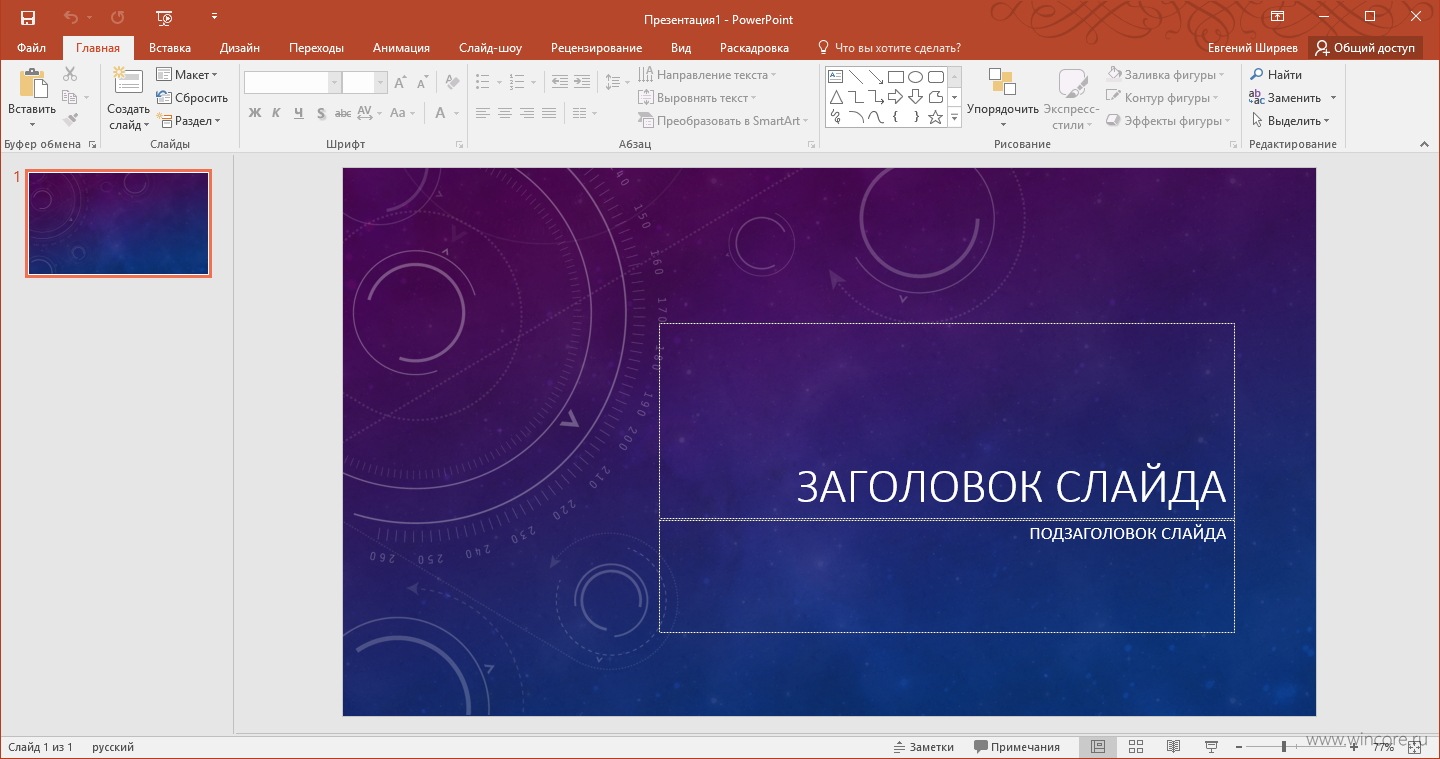Toggle the Заметки notes pane
Image resolution: width=1440 pixels, height=759 pixels.
pos(923,747)
